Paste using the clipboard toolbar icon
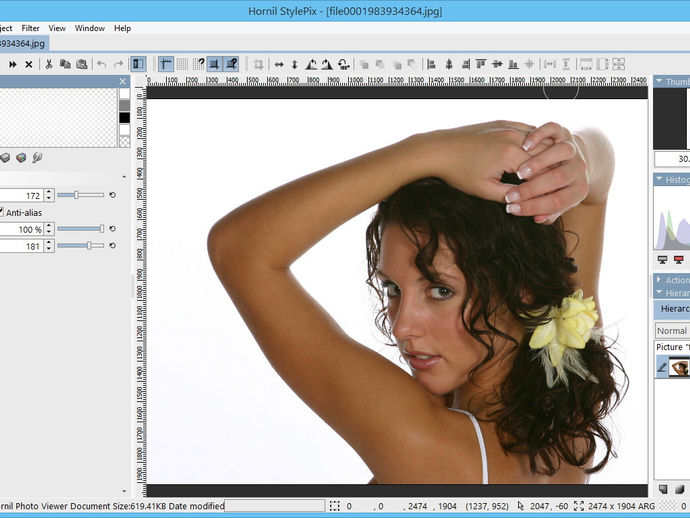The width and height of the screenshot is (690, 518). 82,64
